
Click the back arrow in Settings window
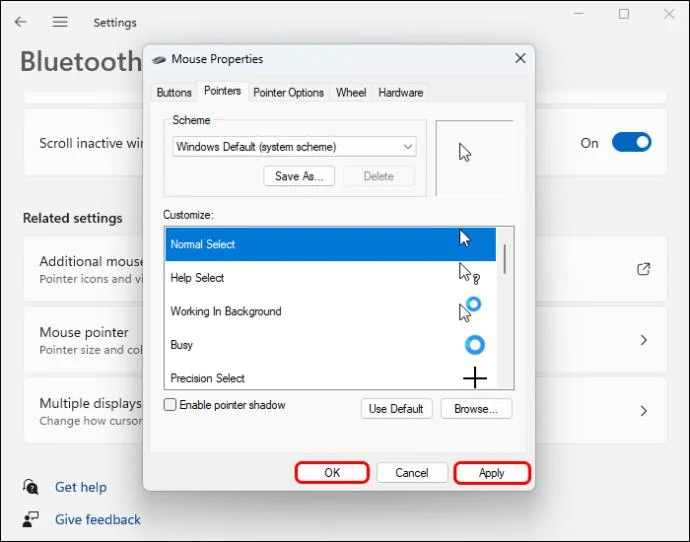coord(21,22)
